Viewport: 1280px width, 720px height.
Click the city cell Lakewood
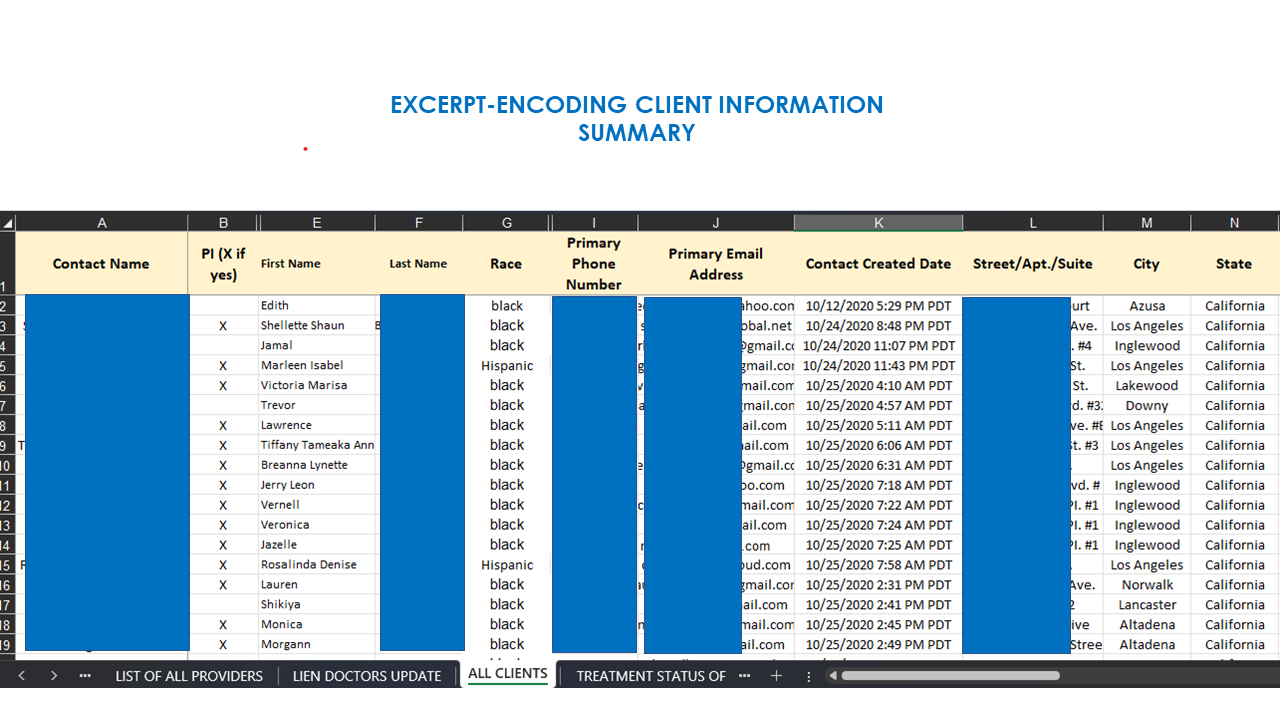1147,386
